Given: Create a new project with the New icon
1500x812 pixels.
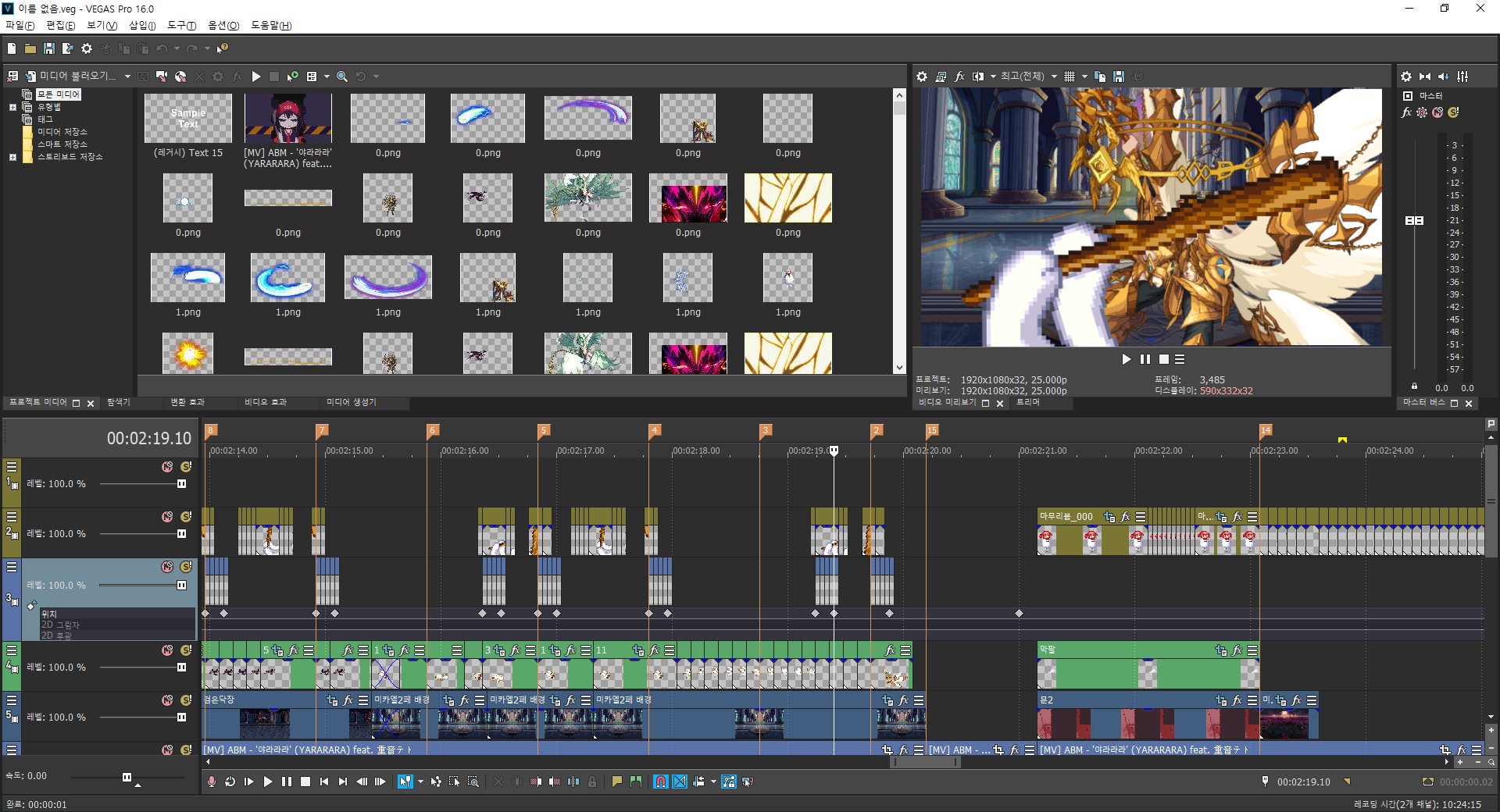Looking at the screenshot, I should [x=12, y=48].
